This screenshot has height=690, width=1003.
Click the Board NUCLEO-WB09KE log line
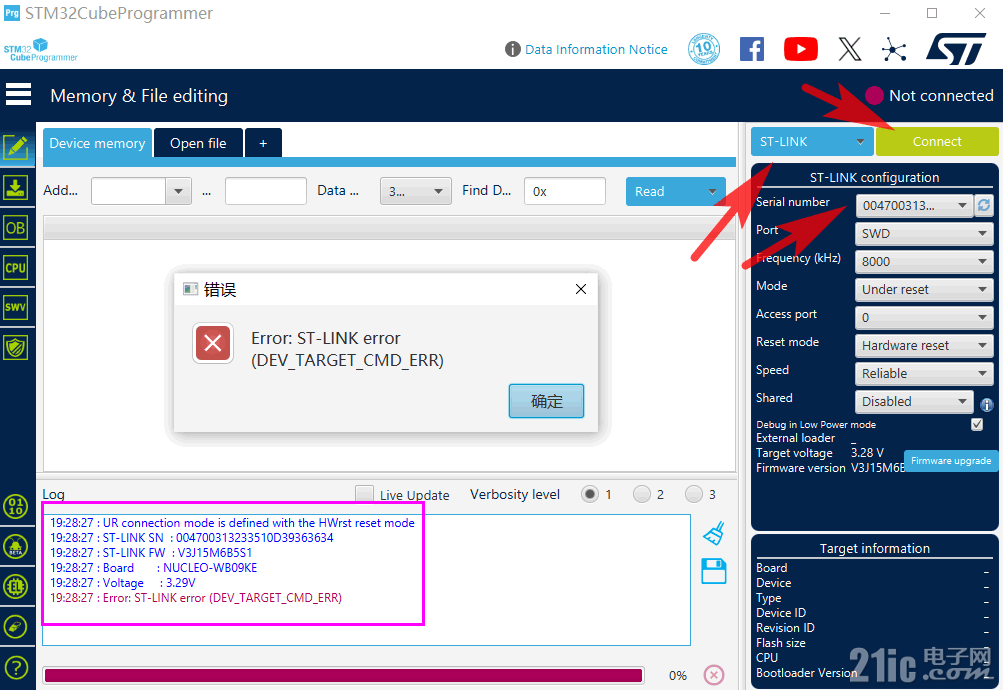pyautogui.click(x=154, y=568)
